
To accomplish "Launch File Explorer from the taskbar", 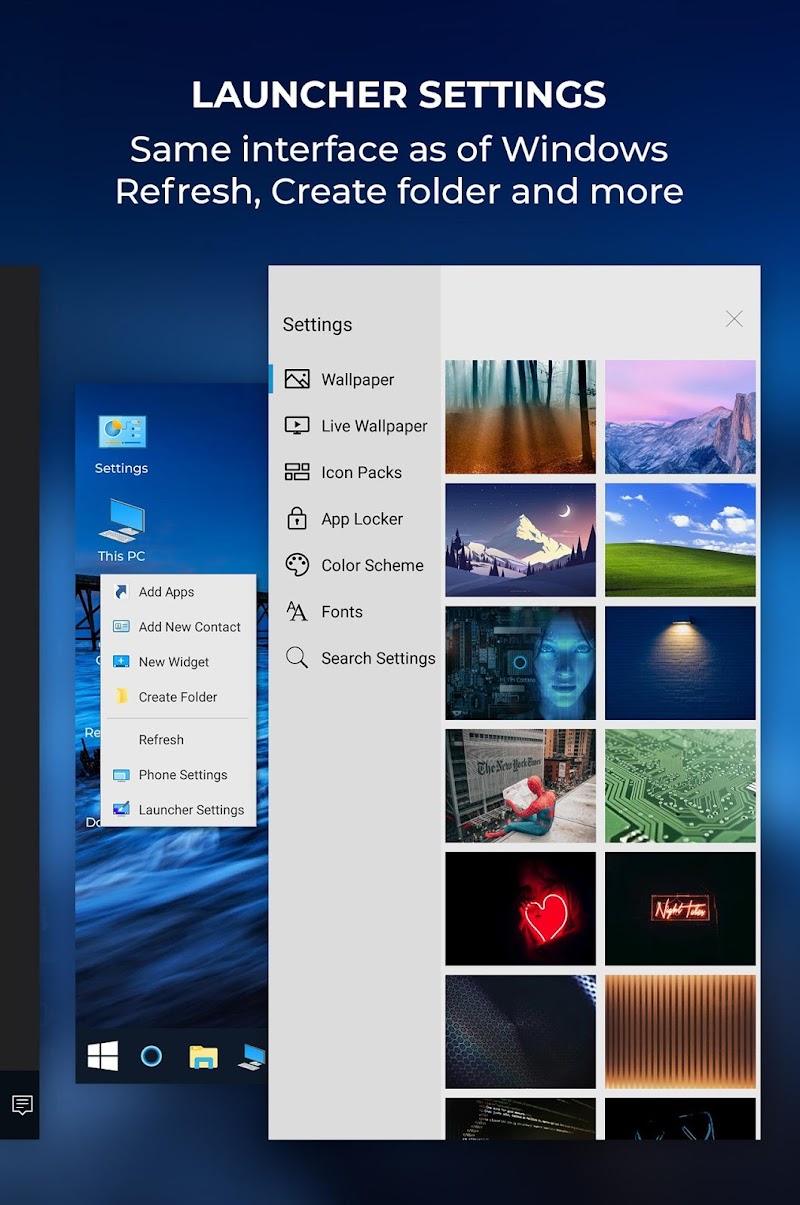I will point(203,1056).
